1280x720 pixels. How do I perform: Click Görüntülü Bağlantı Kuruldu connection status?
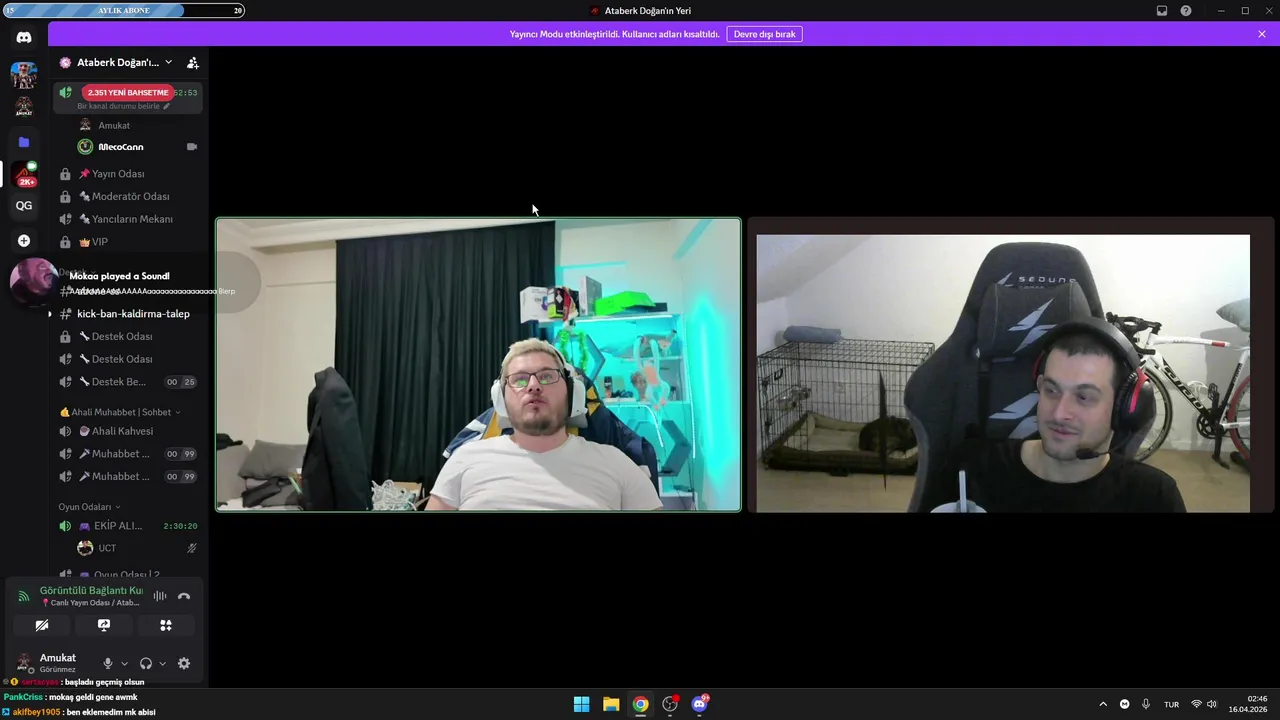91,591
